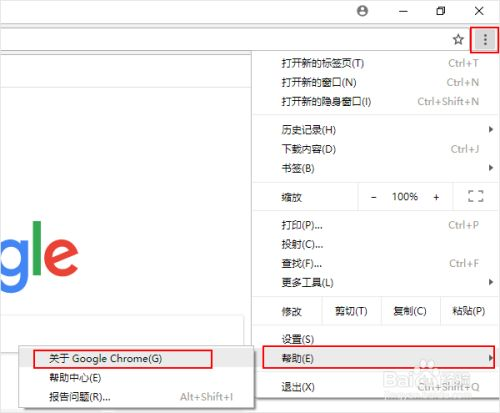Expand the 更多工具(L) submenu arrow
Viewport: 500px width, 413px height.
click(x=491, y=282)
